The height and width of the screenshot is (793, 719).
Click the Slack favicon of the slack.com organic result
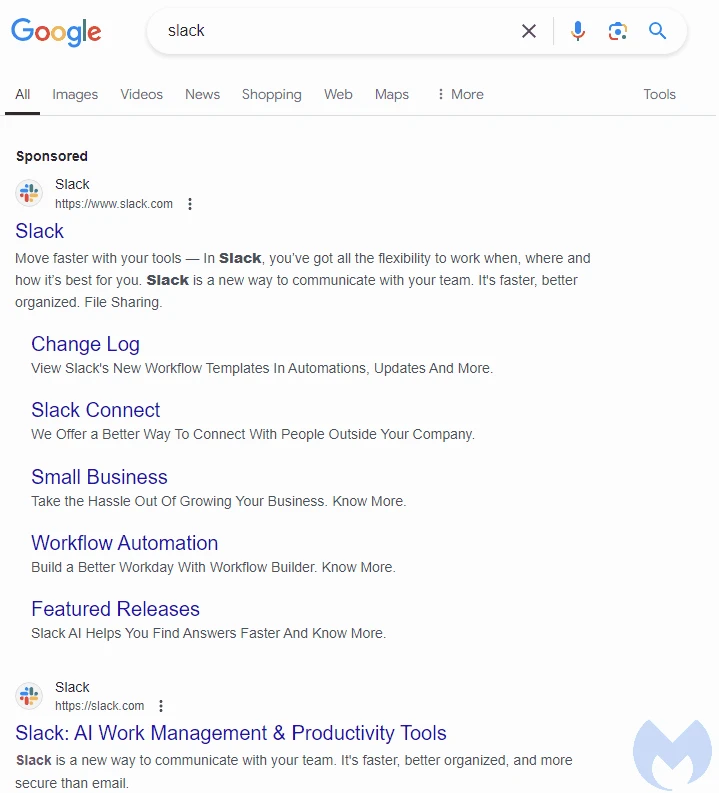(29, 696)
